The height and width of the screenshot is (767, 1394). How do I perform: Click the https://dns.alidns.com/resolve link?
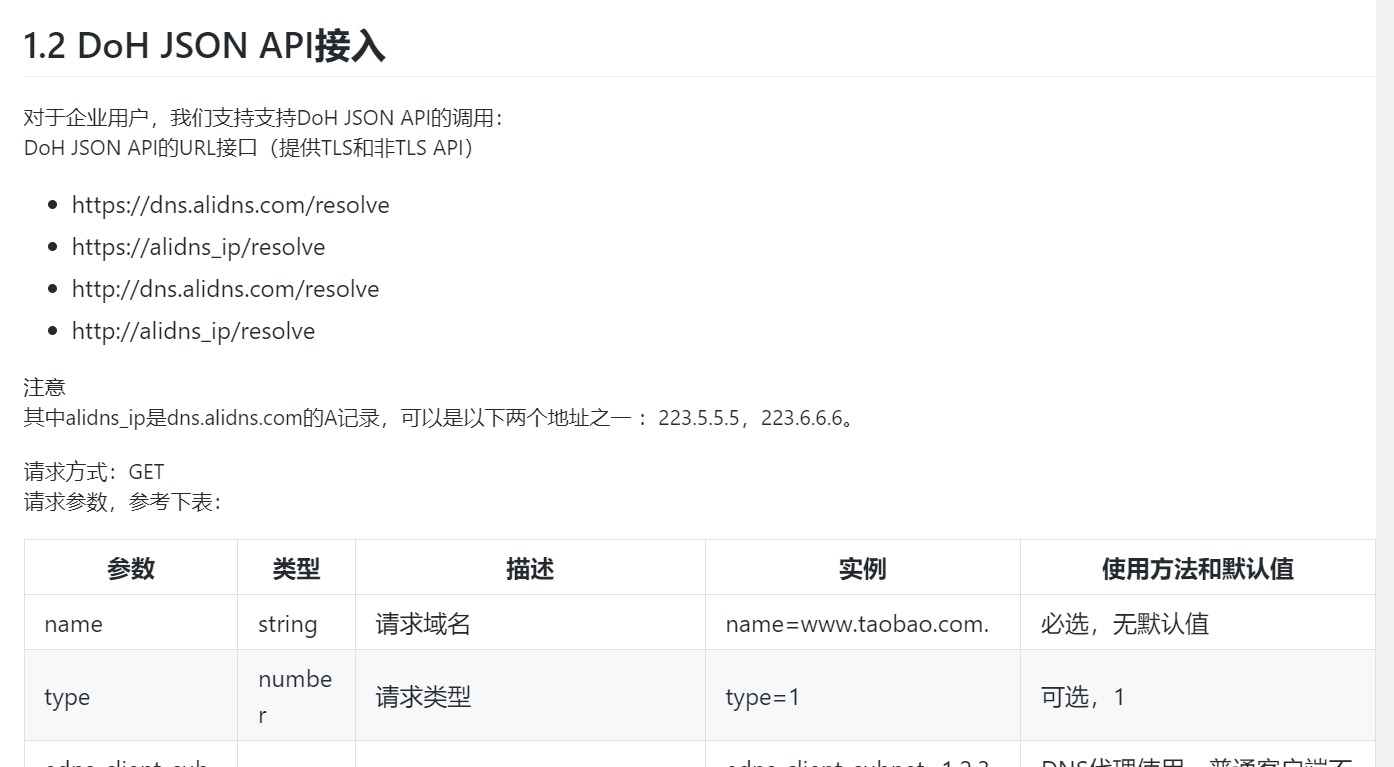click(230, 205)
